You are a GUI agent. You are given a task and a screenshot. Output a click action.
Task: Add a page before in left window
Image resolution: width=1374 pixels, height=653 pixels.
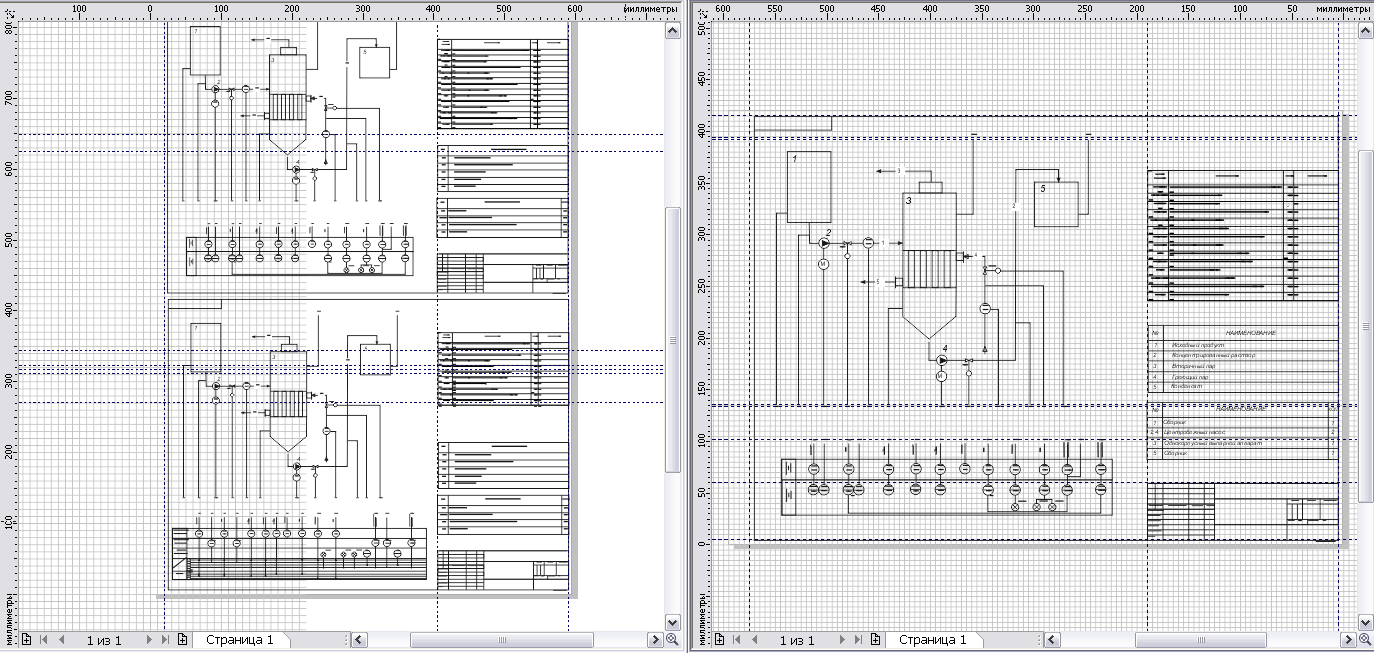pyautogui.click(x=26, y=640)
